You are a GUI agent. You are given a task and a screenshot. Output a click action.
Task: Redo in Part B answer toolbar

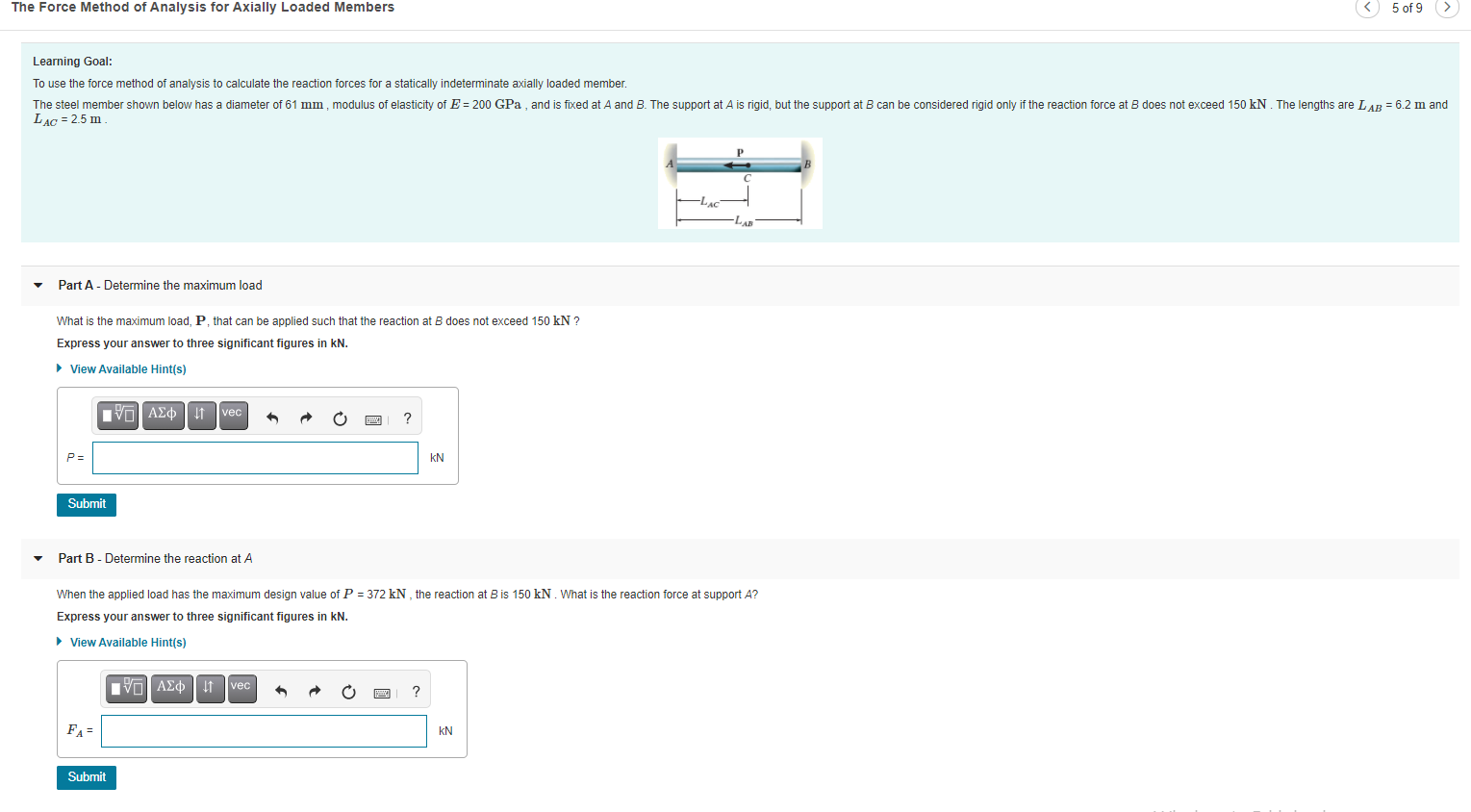click(x=315, y=692)
